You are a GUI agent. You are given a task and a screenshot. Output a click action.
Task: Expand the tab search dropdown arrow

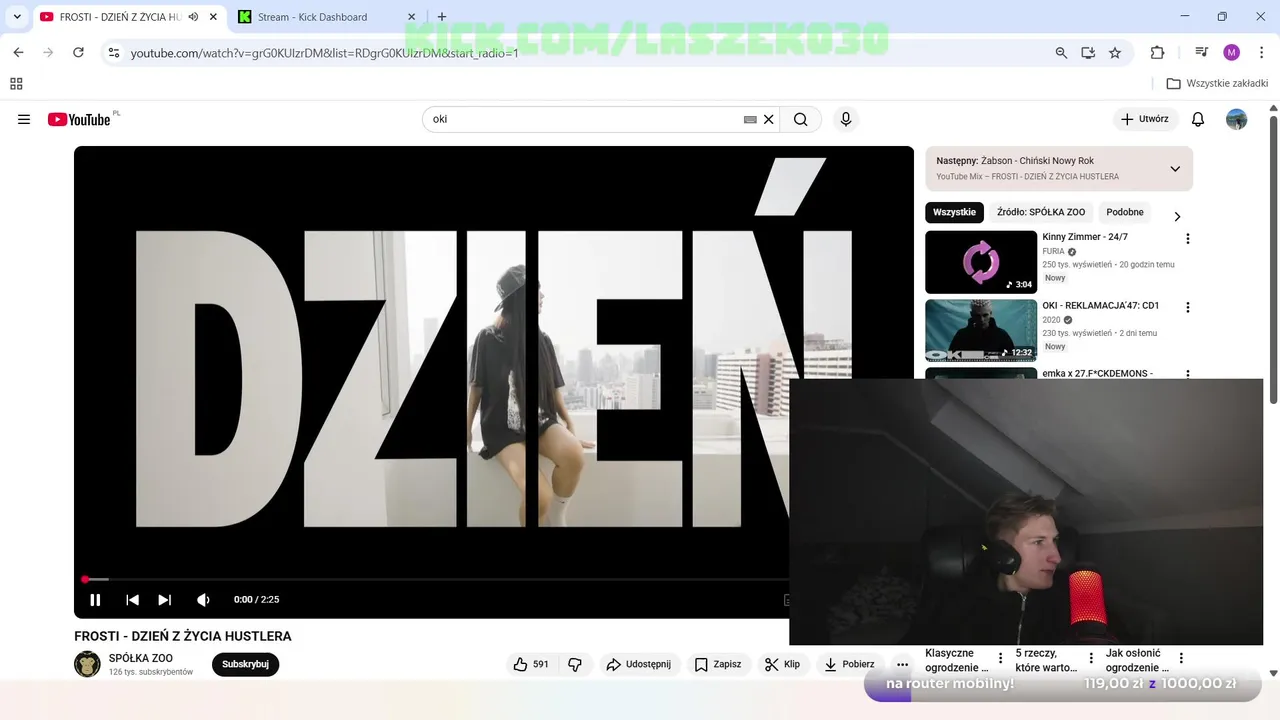17,17
